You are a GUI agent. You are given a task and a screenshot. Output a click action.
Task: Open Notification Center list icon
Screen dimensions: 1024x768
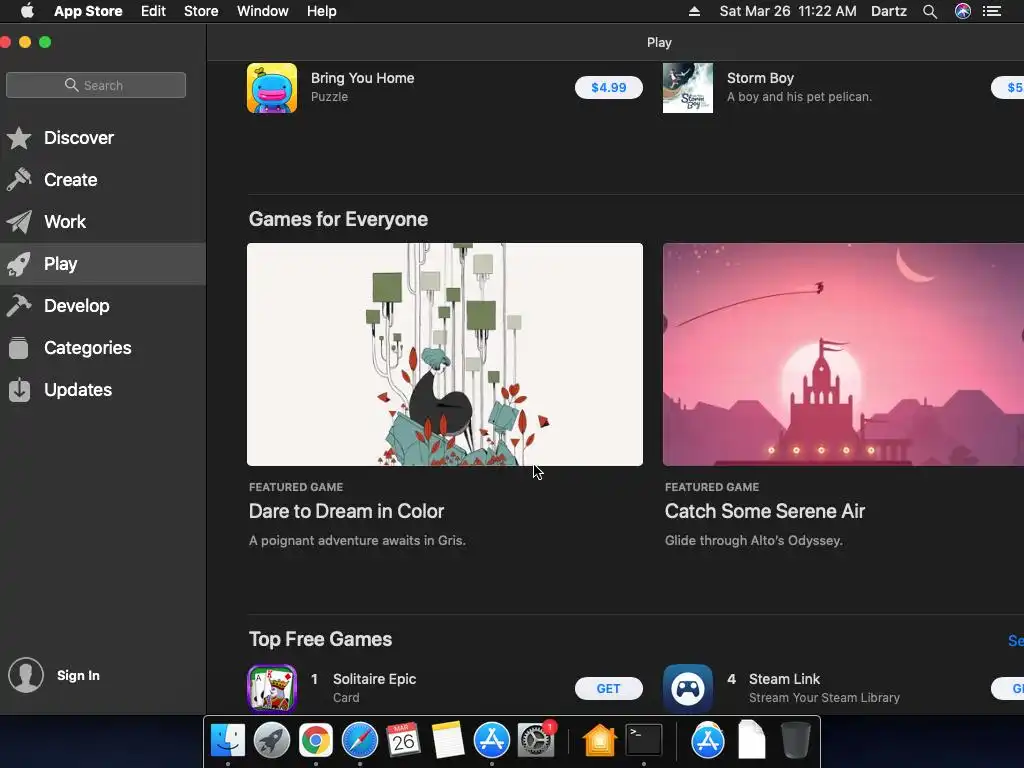tap(992, 11)
